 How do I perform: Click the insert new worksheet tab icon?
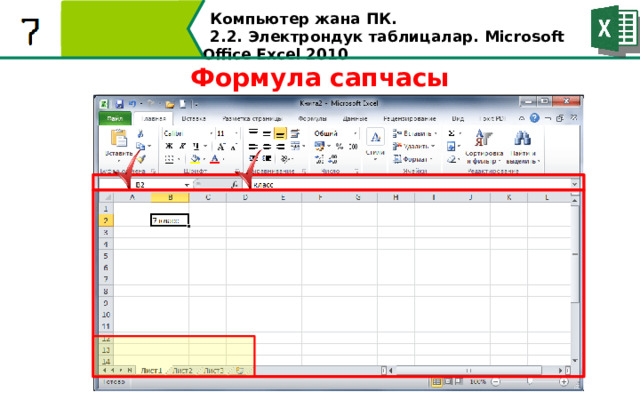coord(240,371)
